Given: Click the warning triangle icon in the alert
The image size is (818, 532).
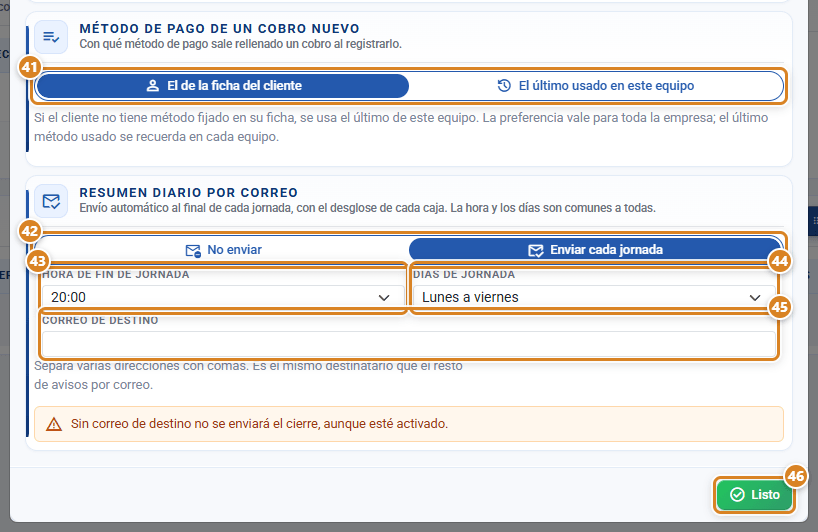Looking at the screenshot, I should click(54, 424).
